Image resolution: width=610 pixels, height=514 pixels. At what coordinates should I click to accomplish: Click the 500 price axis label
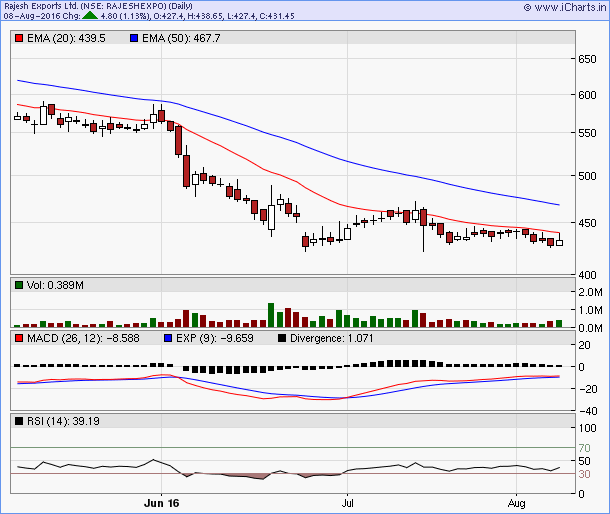(587, 176)
